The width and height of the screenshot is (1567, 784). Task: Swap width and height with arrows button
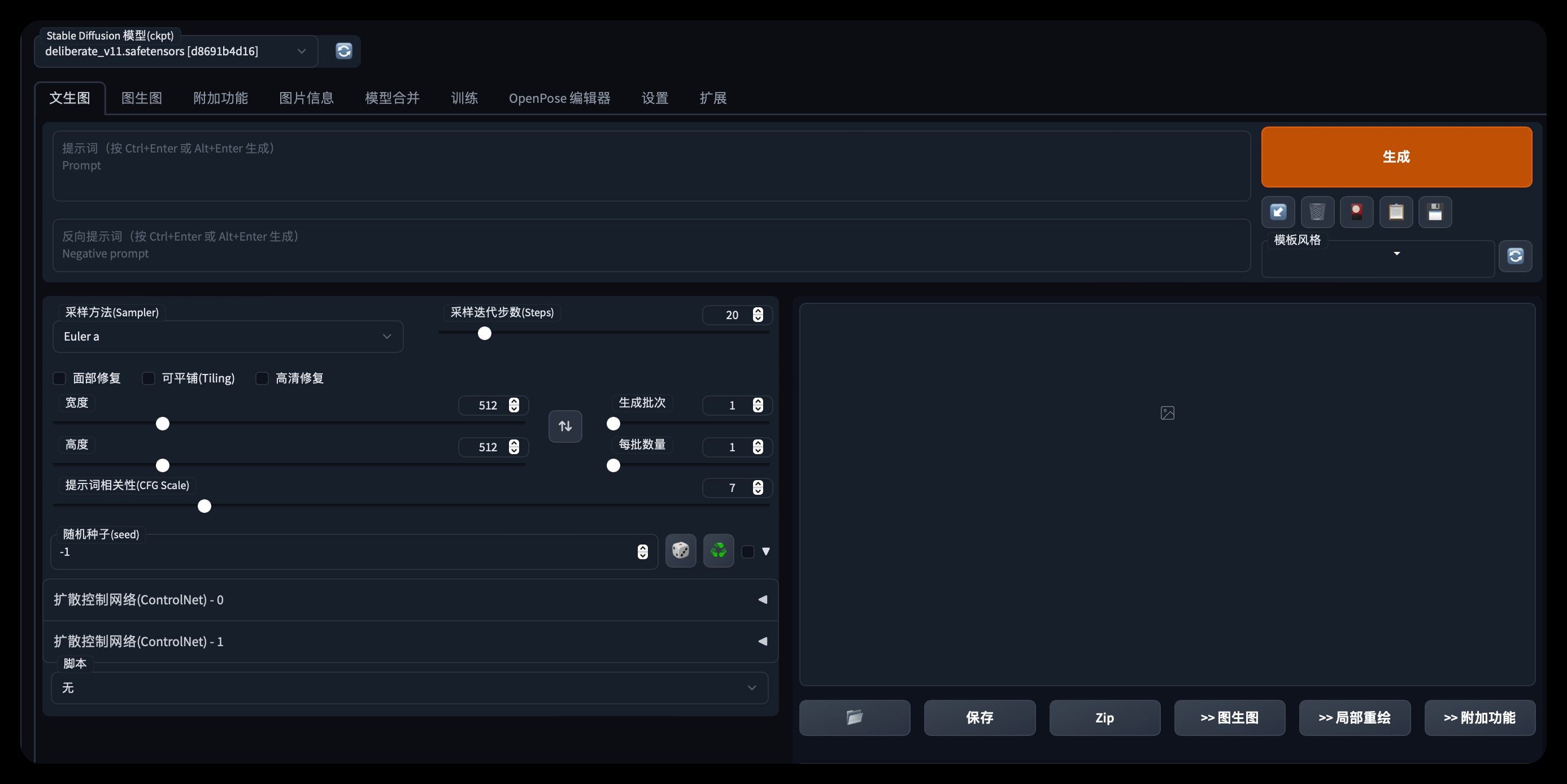[x=565, y=426]
